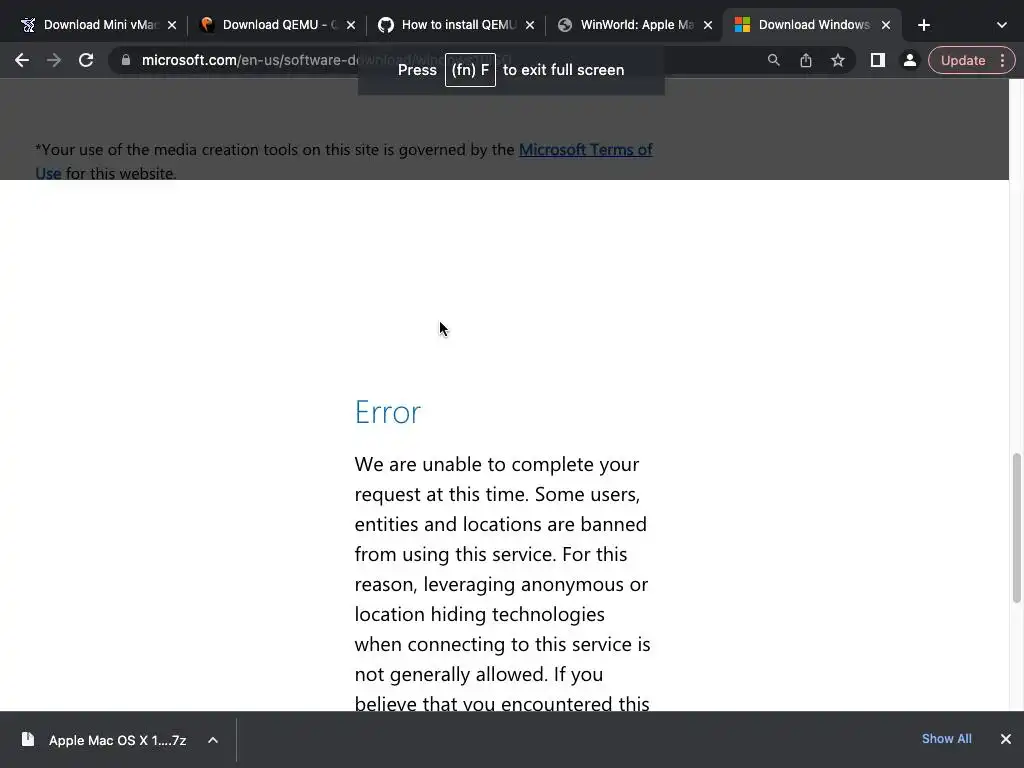The image size is (1024, 768).
Task: Click text 'location hiding technologies'
Action: [x=479, y=615]
